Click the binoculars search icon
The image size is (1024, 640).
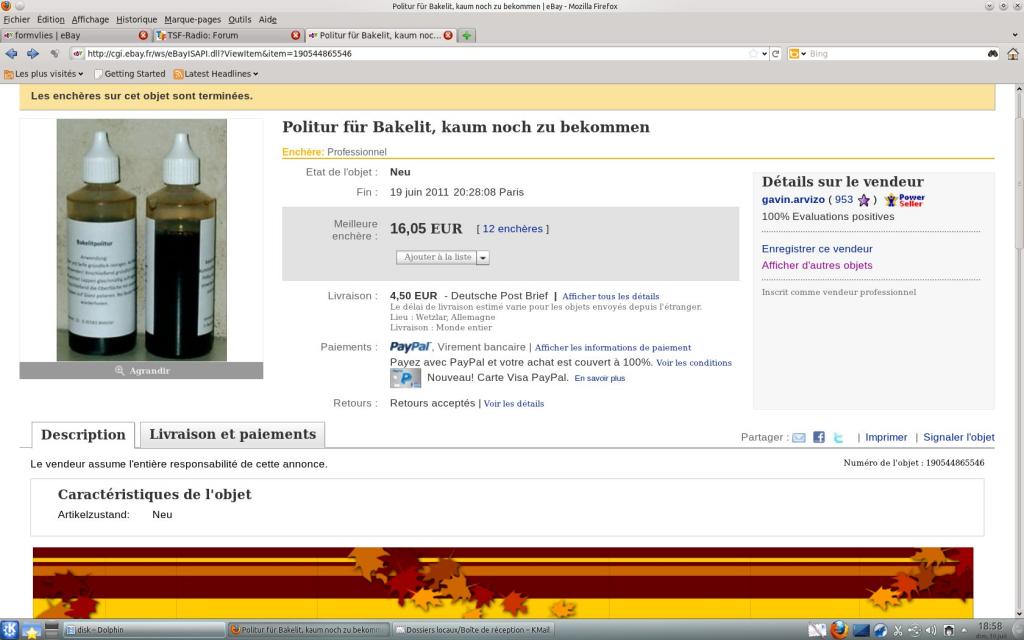(993, 54)
